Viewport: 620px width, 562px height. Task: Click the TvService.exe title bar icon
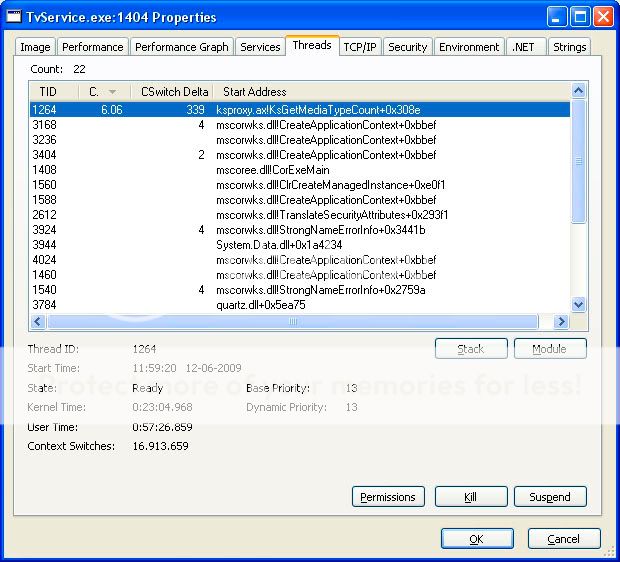point(15,17)
